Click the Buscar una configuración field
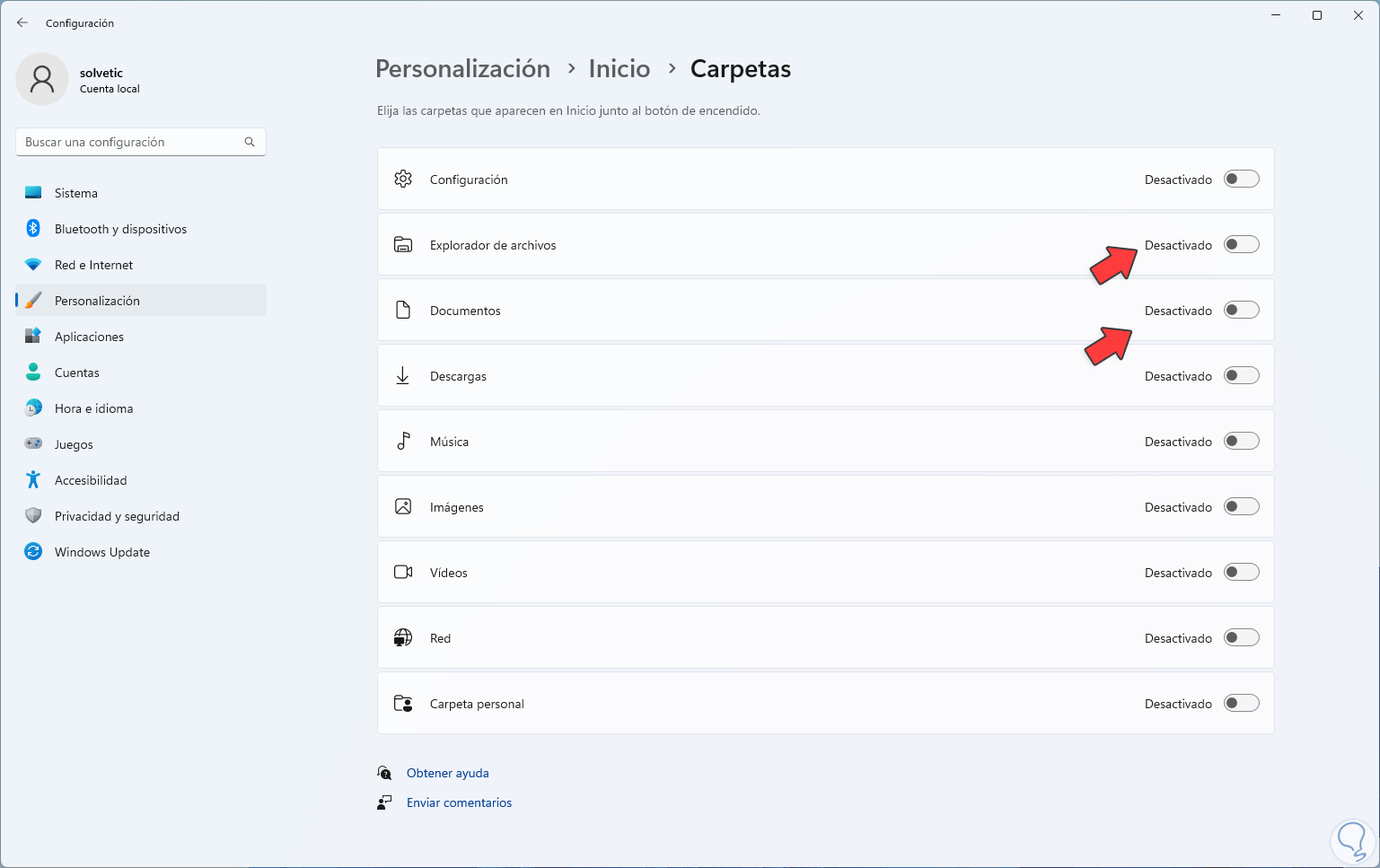 pos(130,142)
